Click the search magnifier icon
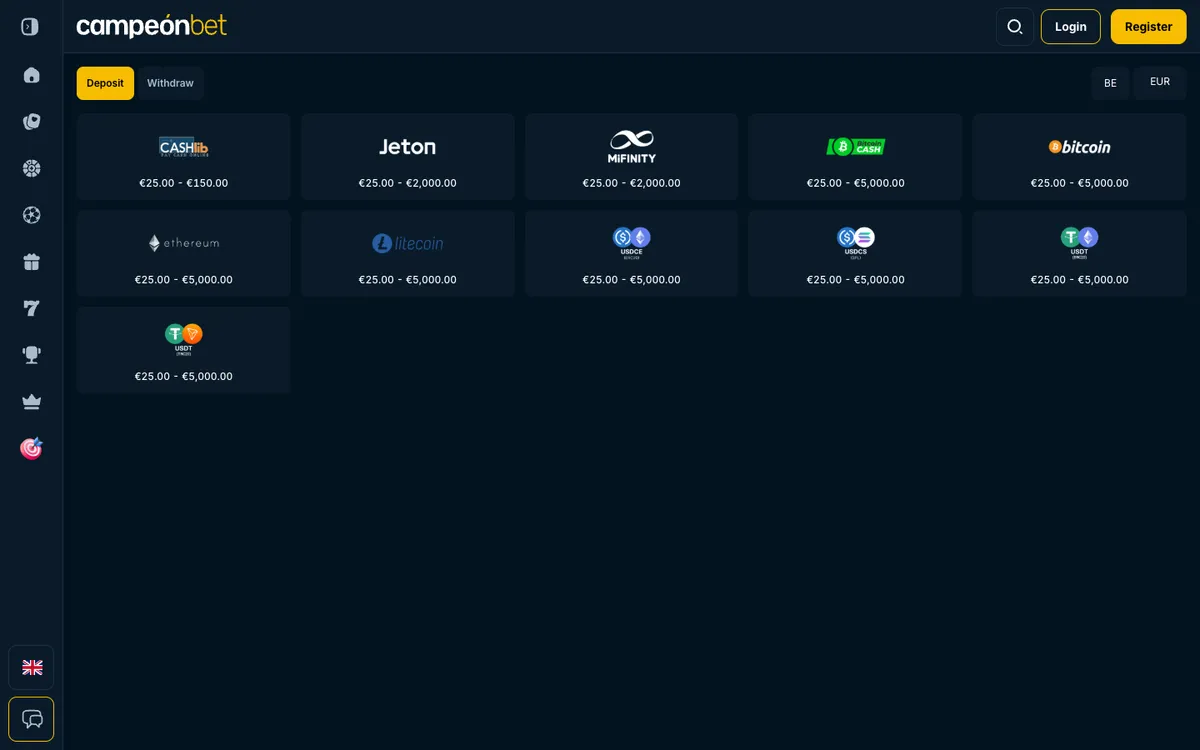This screenshot has width=1200, height=750. pos(1015,27)
